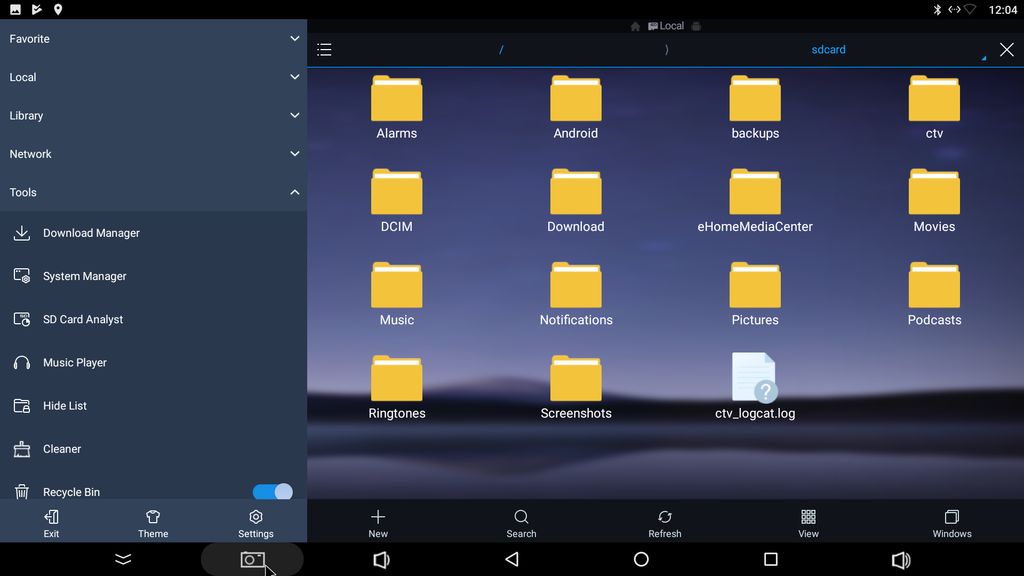The width and height of the screenshot is (1024, 576).
Task: Launch System Manager from the sidebar
Action: 84,276
